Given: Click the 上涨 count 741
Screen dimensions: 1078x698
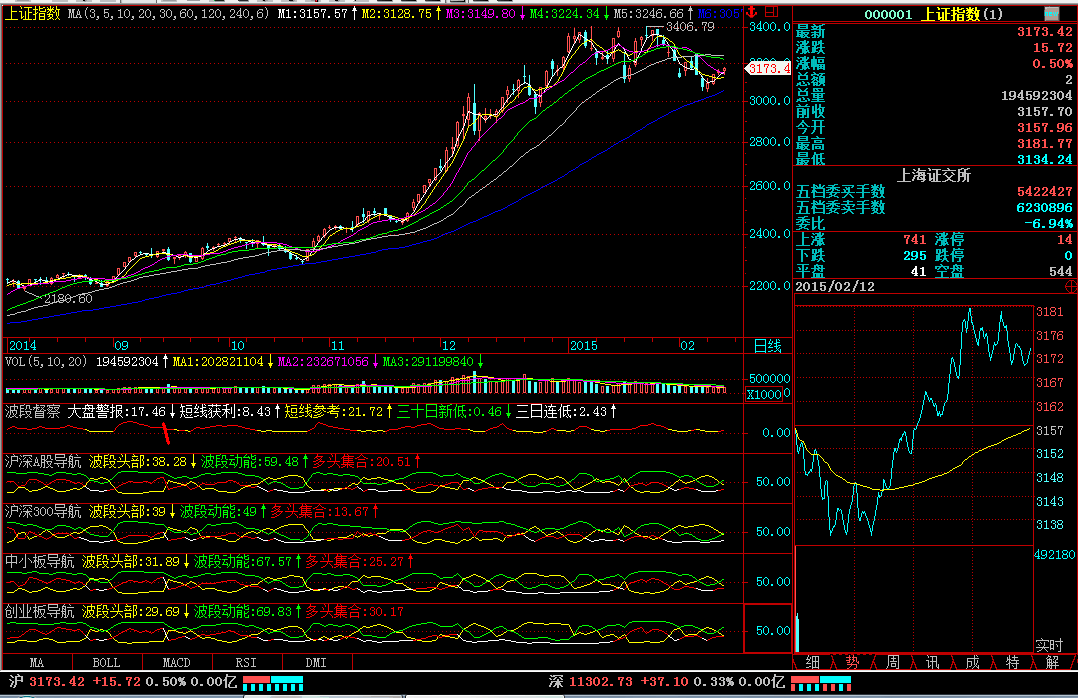Looking at the screenshot, I should (914, 239).
